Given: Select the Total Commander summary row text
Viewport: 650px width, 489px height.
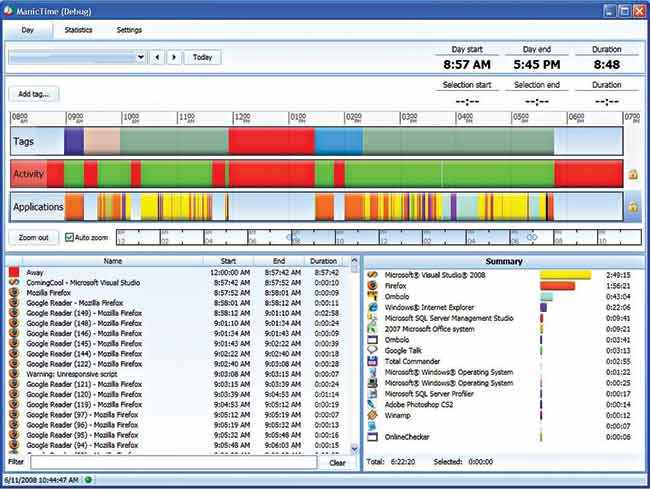Looking at the screenshot, I should tap(412, 361).
